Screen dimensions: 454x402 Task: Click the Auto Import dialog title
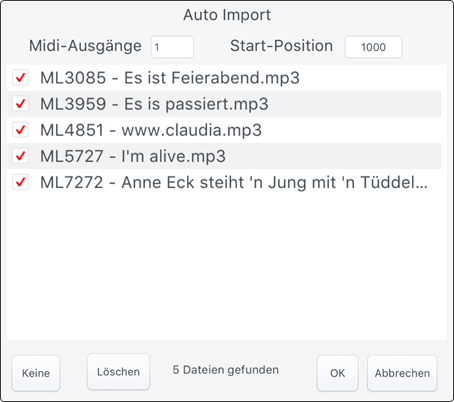point(227,15)
